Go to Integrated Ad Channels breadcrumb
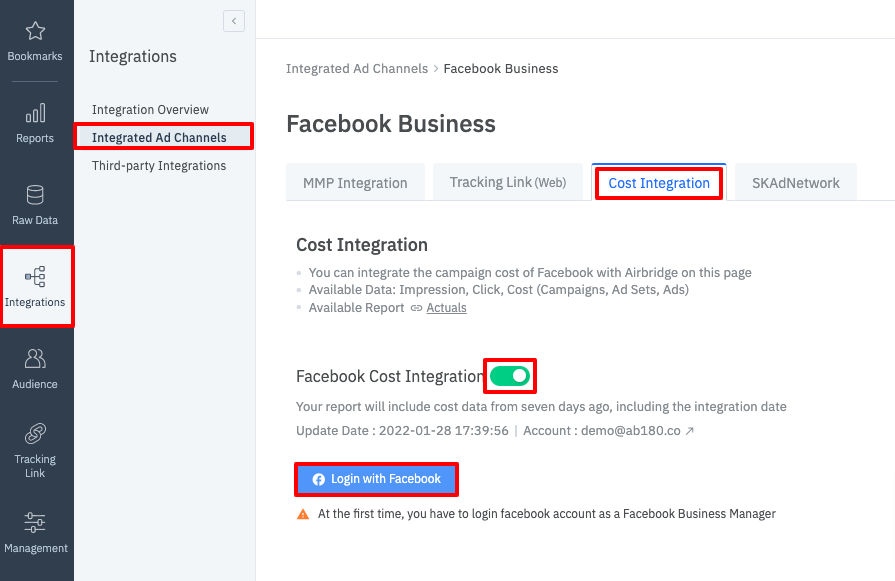The image size is (895, 581). (356, 69)
